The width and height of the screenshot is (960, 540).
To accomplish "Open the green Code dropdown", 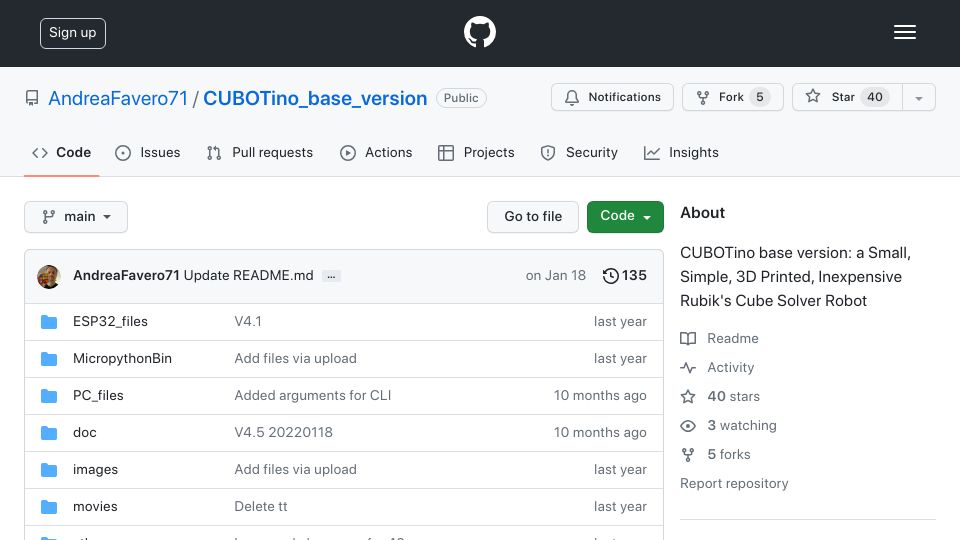I will click(625, 217).
